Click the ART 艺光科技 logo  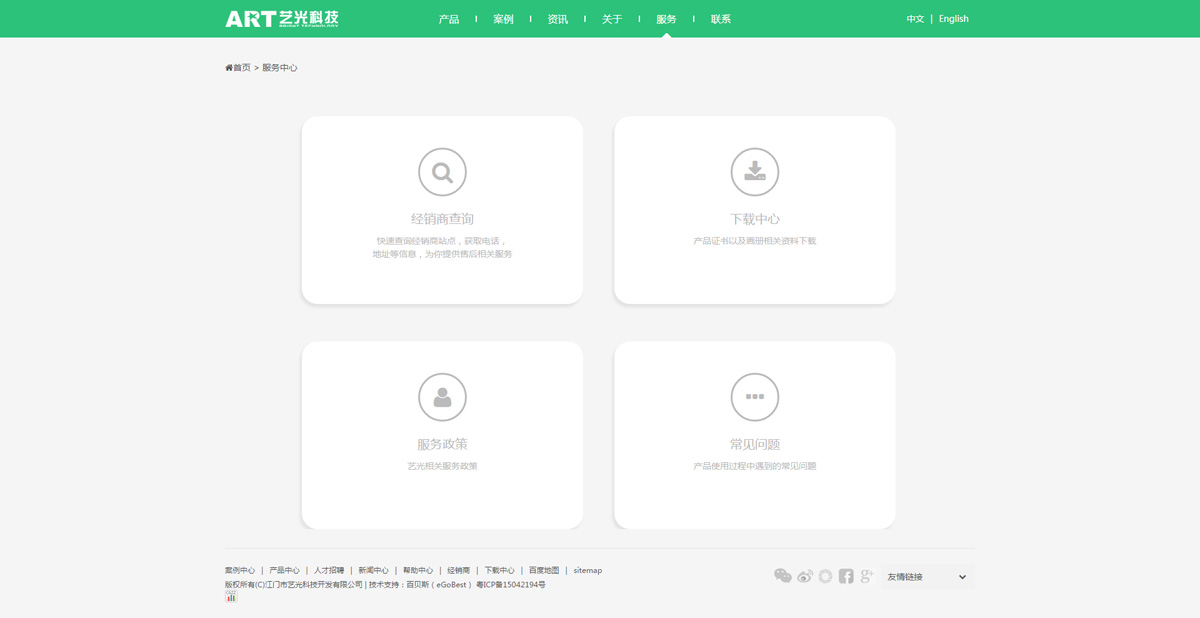point(282,19)
